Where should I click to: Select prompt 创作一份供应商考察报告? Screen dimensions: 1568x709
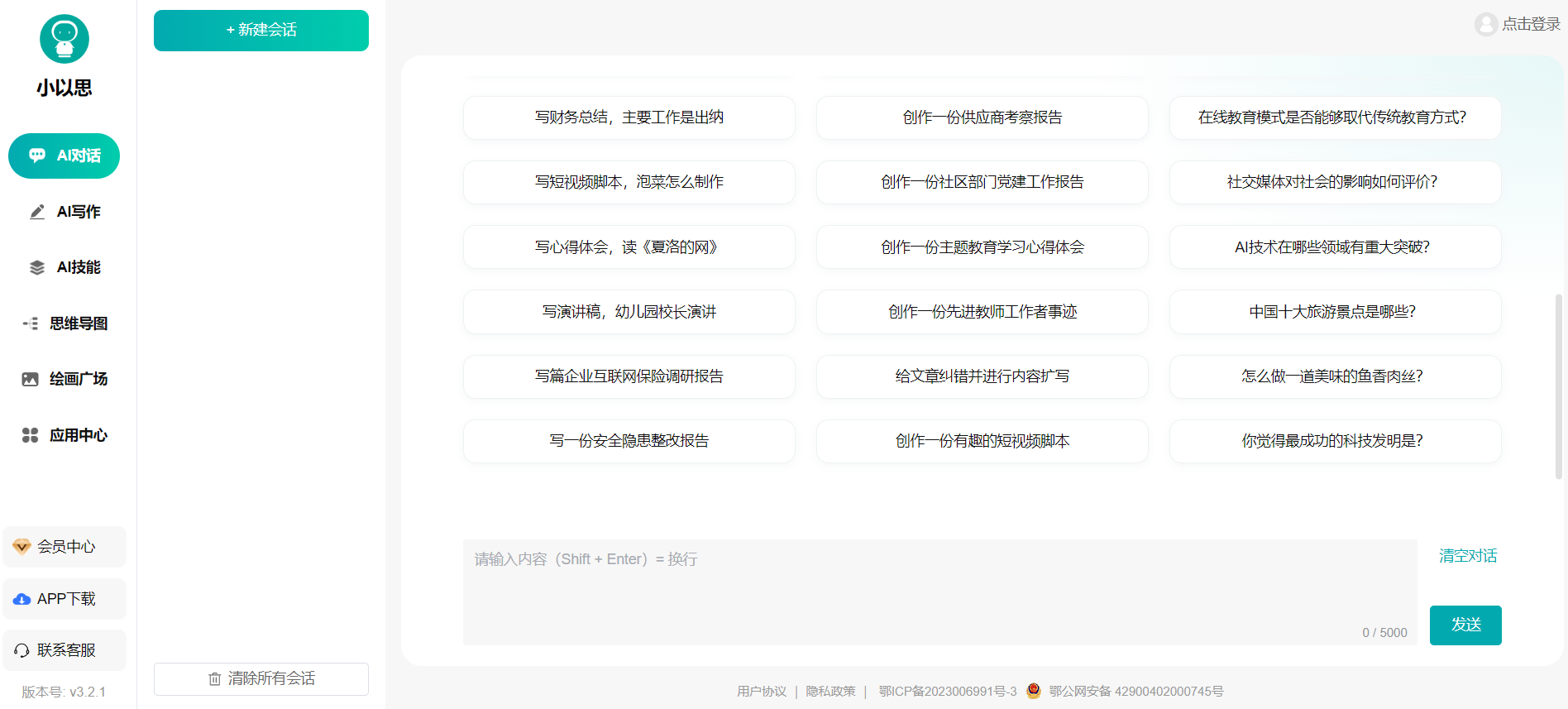[x=982, y=117]
